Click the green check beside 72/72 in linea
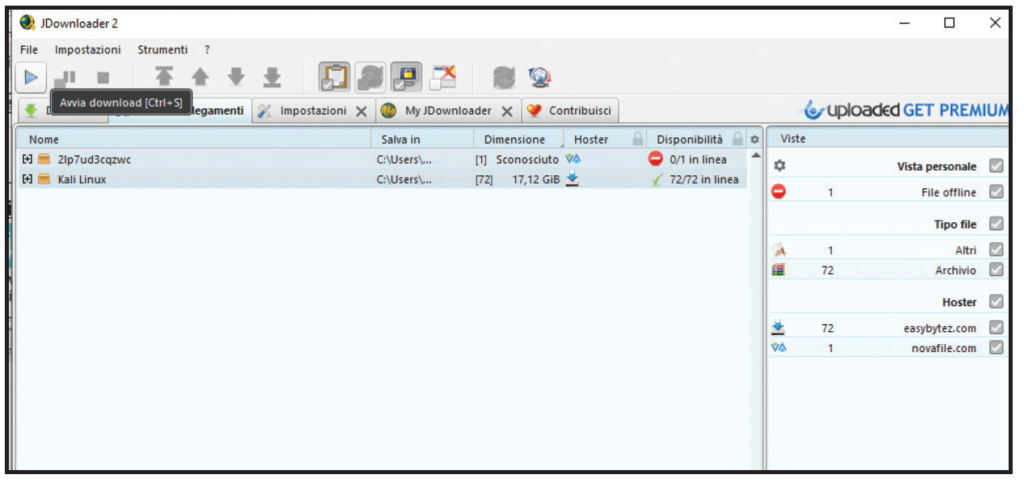Viewport: 1024px width, 483px height. pos(657,179)
